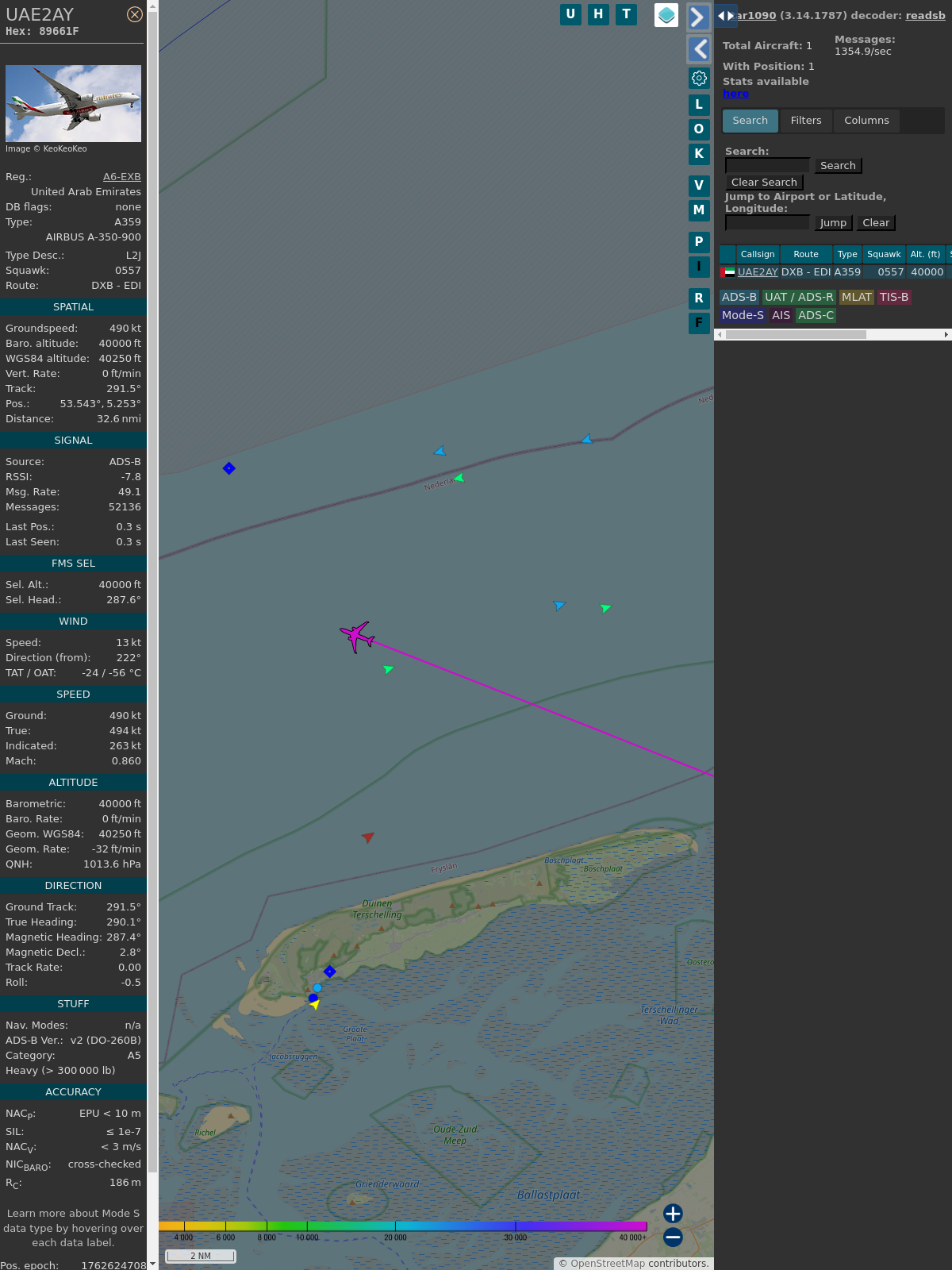Sort table by Alt. (ft) column
The height and width of the screenshot is (1270, 952).
coord(925,254)
